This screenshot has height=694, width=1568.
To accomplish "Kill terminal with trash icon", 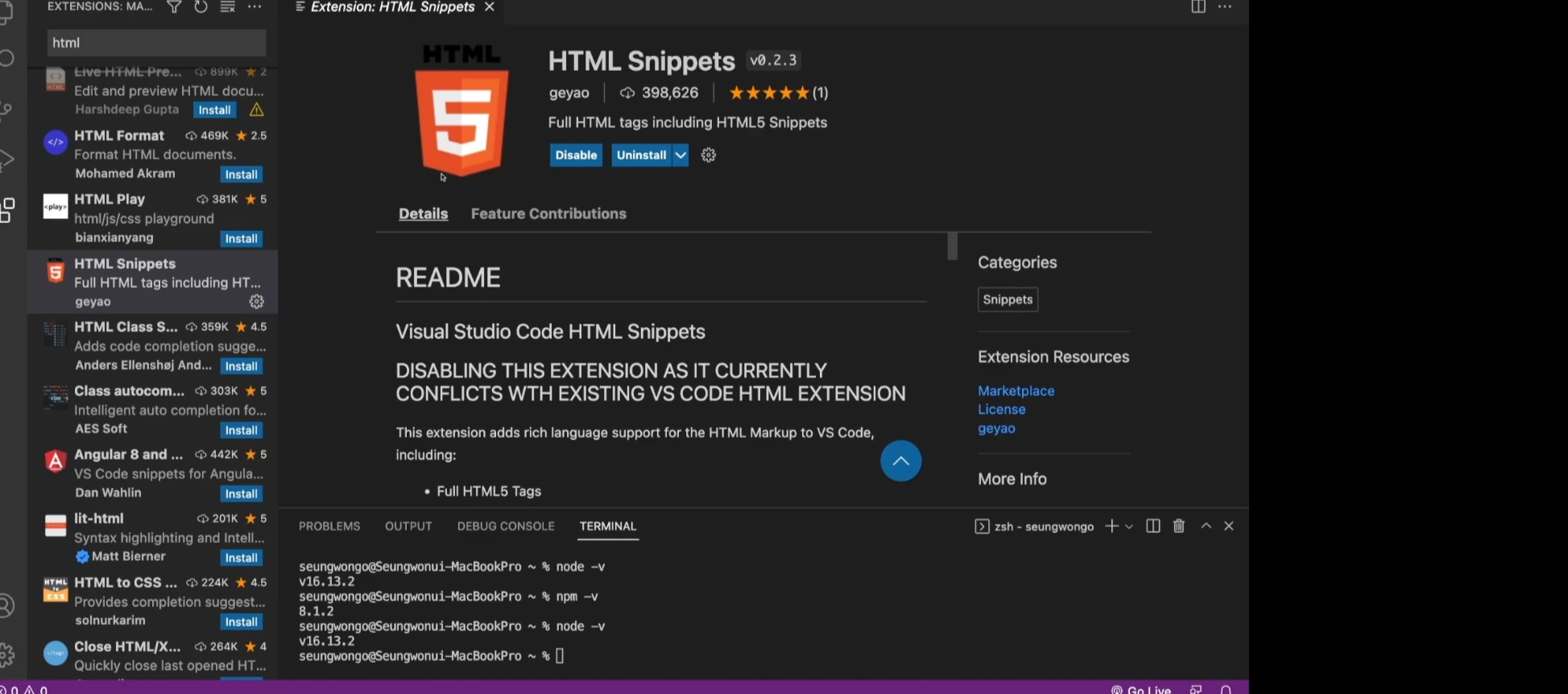I will pyautogui.click(x=1179, y=526).
